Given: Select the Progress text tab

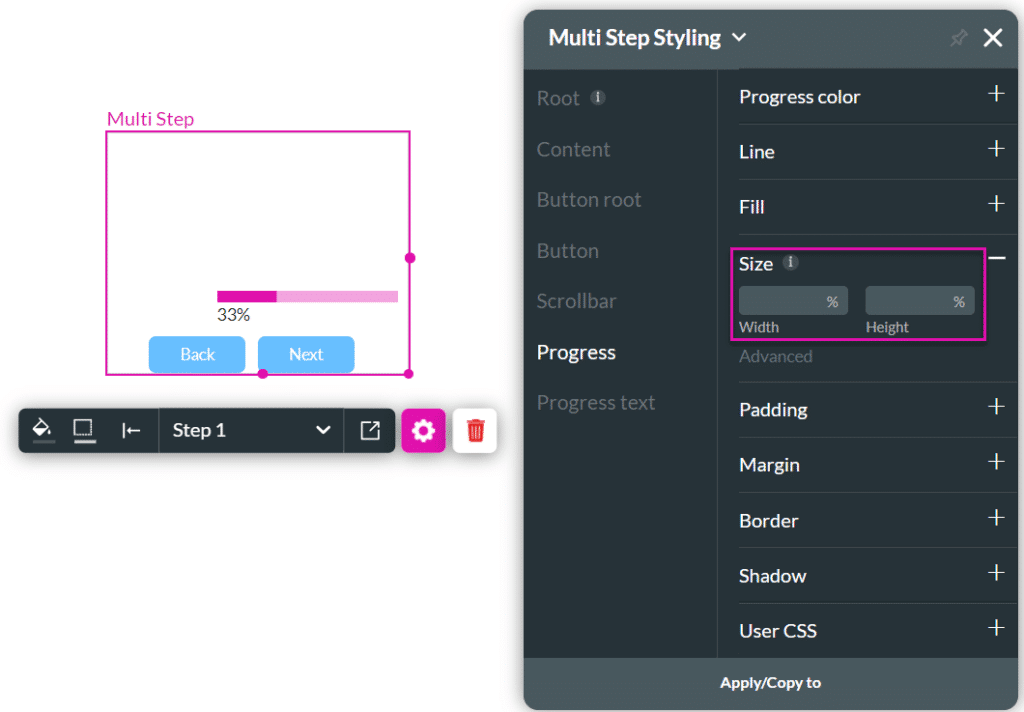Looking at the screenshot, I should tap(596, 403).
